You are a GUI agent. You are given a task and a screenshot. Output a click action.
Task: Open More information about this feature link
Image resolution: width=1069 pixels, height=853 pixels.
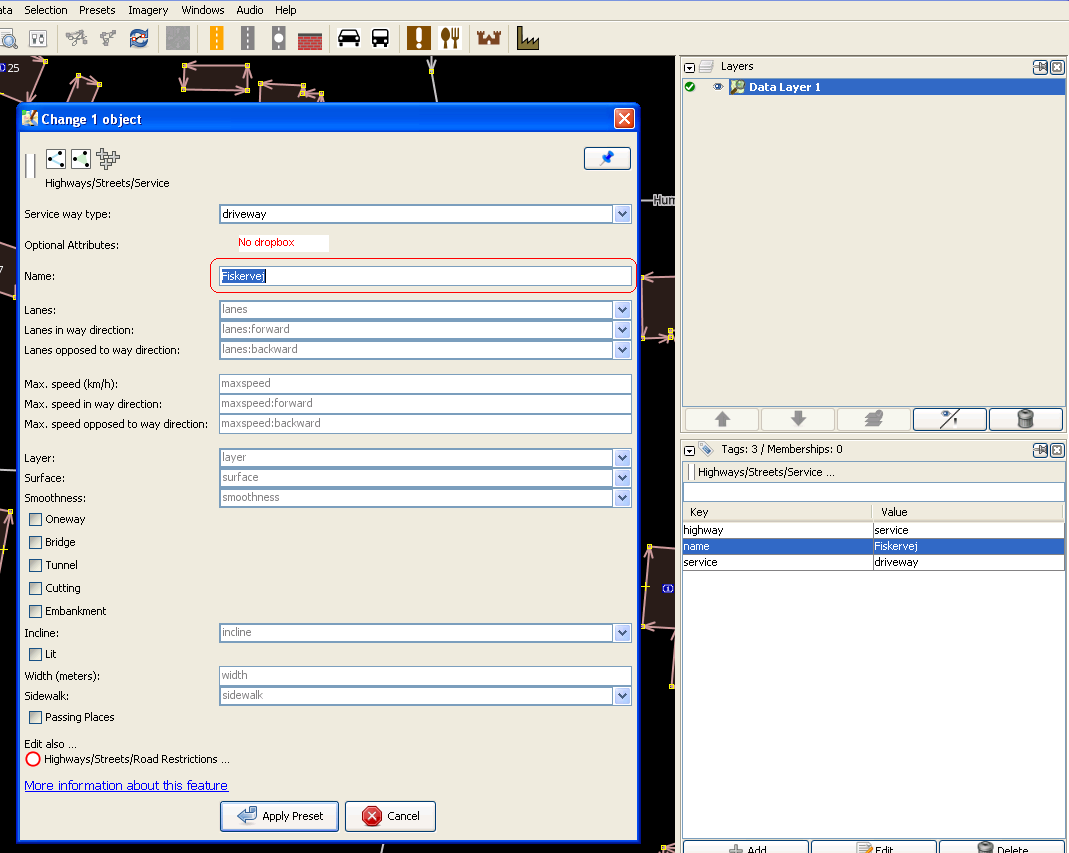[126, 785]
